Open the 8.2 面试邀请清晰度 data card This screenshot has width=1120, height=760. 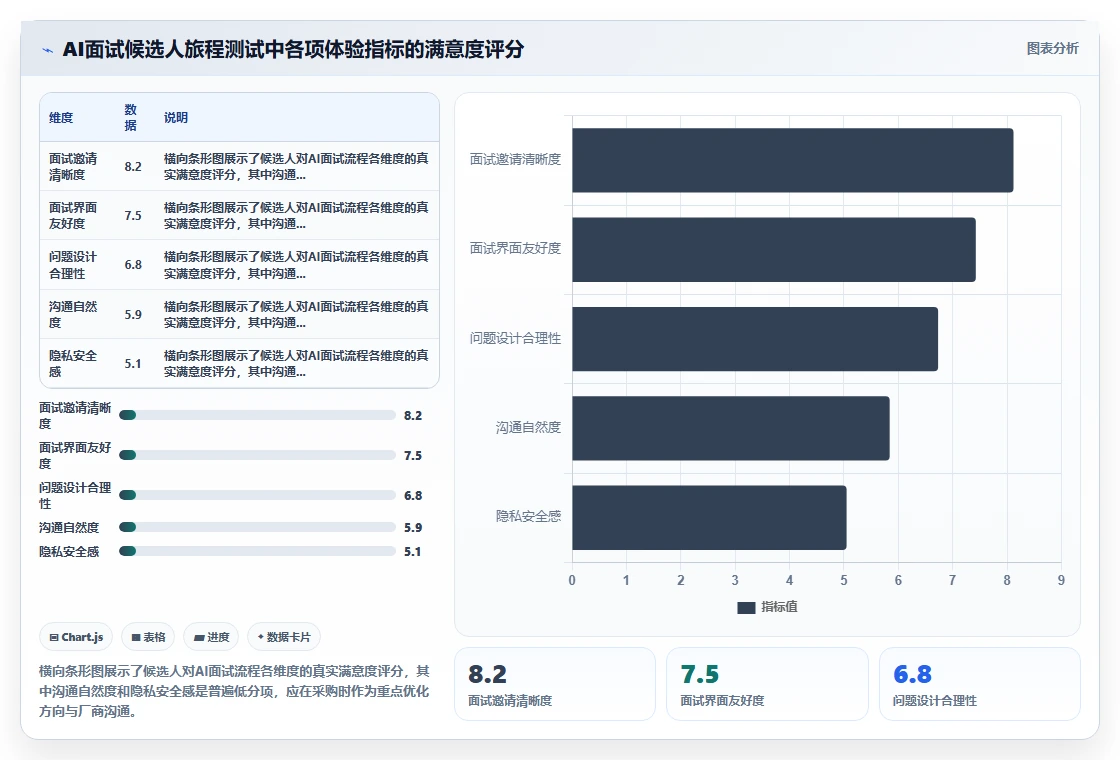point(554,684)
